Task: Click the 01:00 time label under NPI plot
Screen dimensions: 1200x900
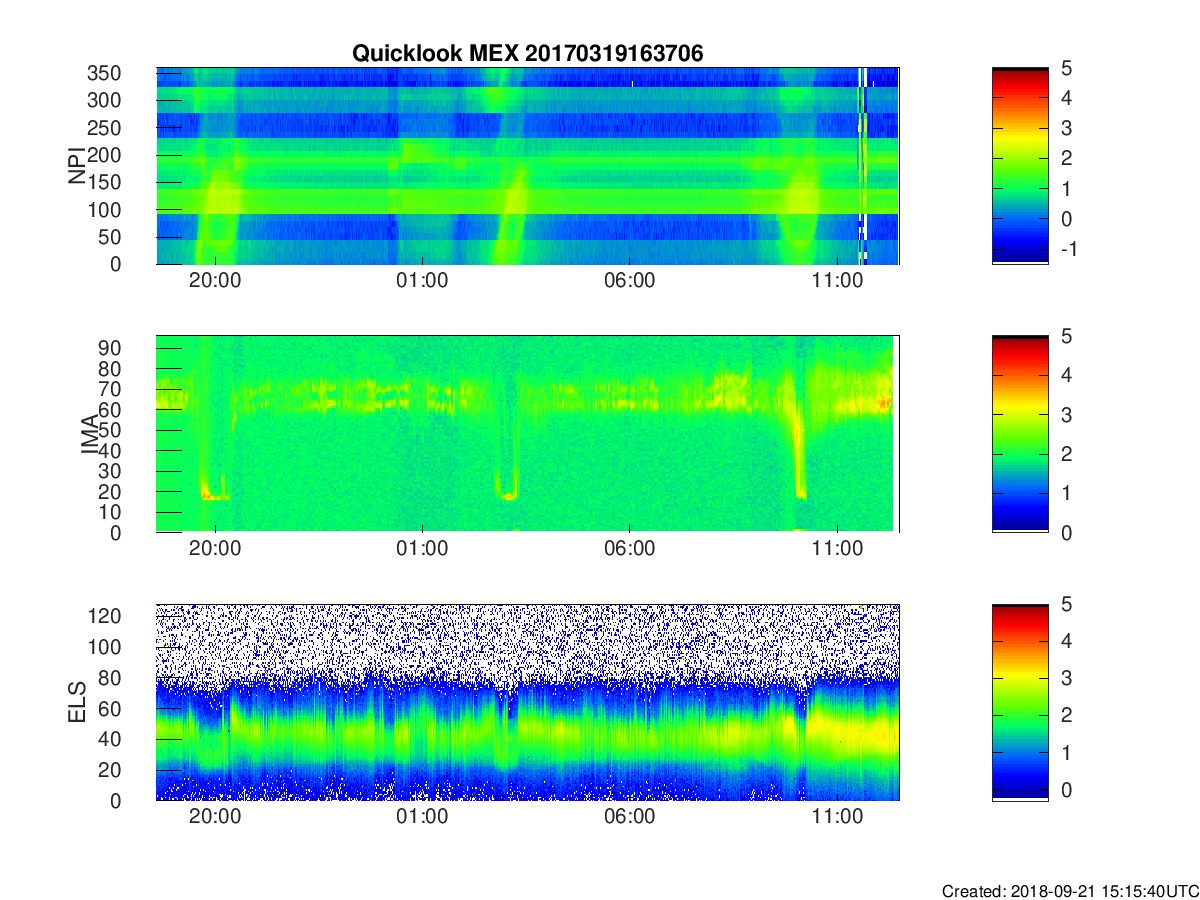Action: click(x=423, y=281)
